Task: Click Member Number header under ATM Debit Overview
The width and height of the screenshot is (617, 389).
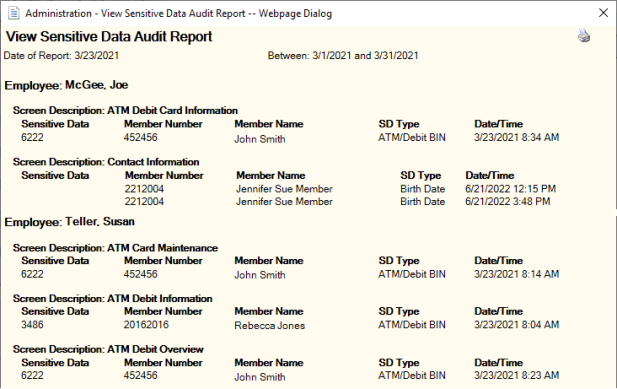Action: (x=163, y=363)
